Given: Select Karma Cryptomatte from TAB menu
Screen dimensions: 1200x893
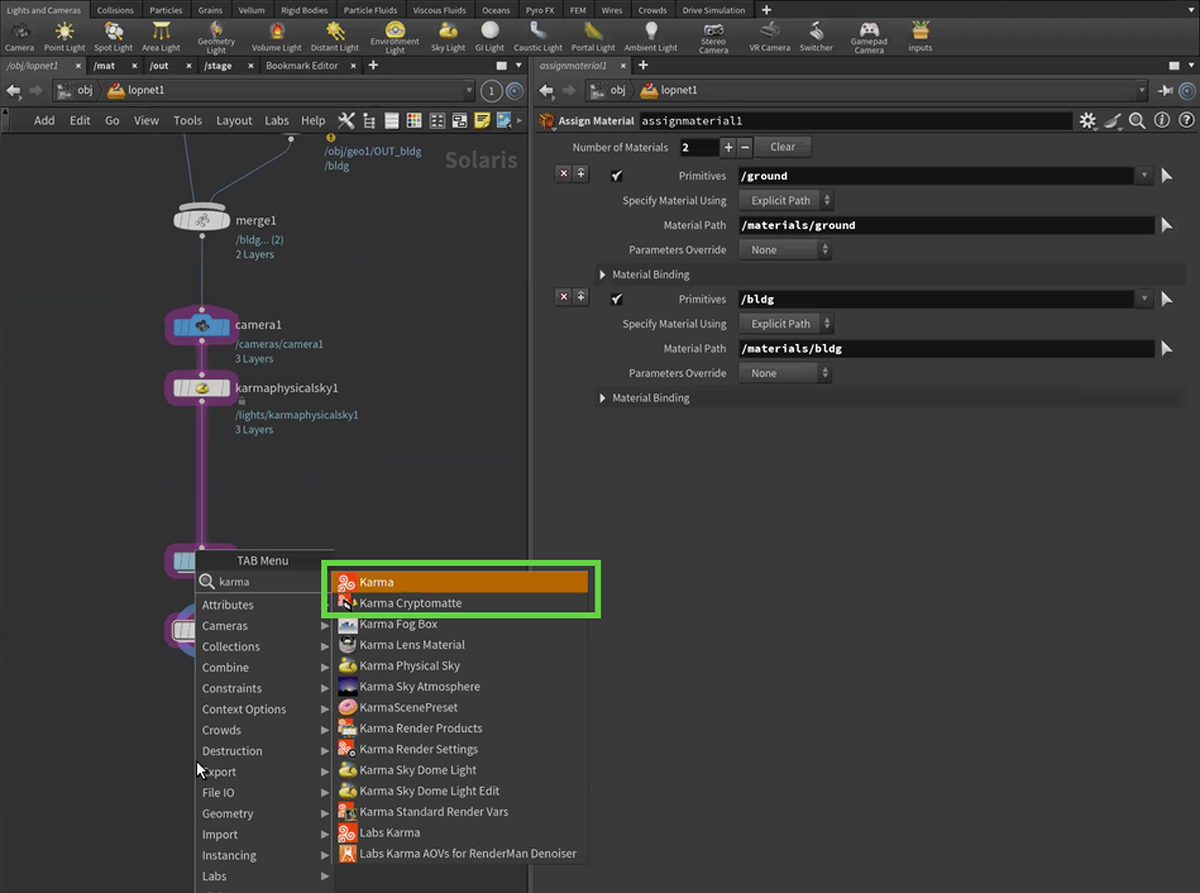Looking at the screenshot, I should point(410,603).
